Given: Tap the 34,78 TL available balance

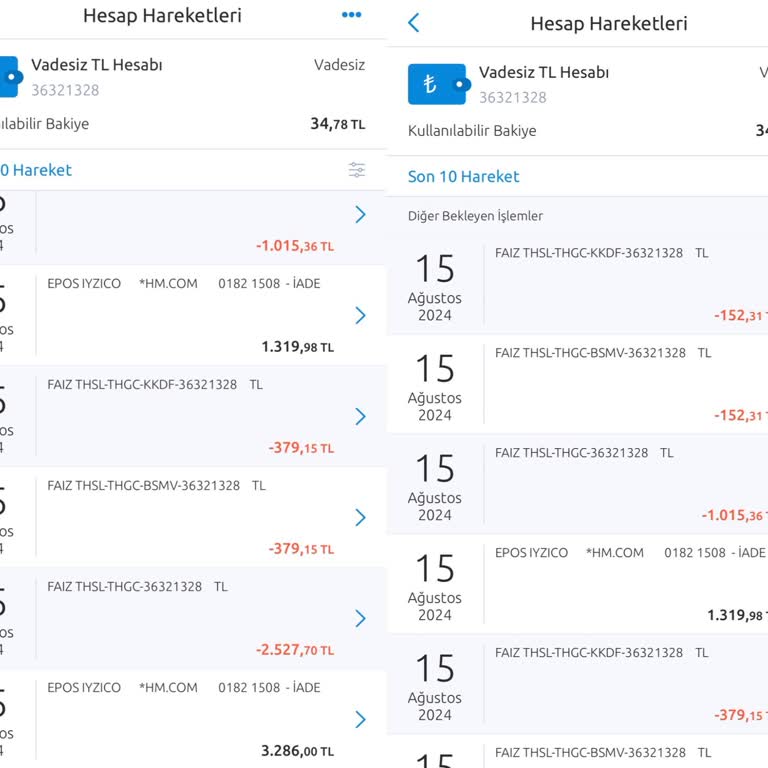Looking at the screenshot, I should pyautogui.click(x=337, y=124).
